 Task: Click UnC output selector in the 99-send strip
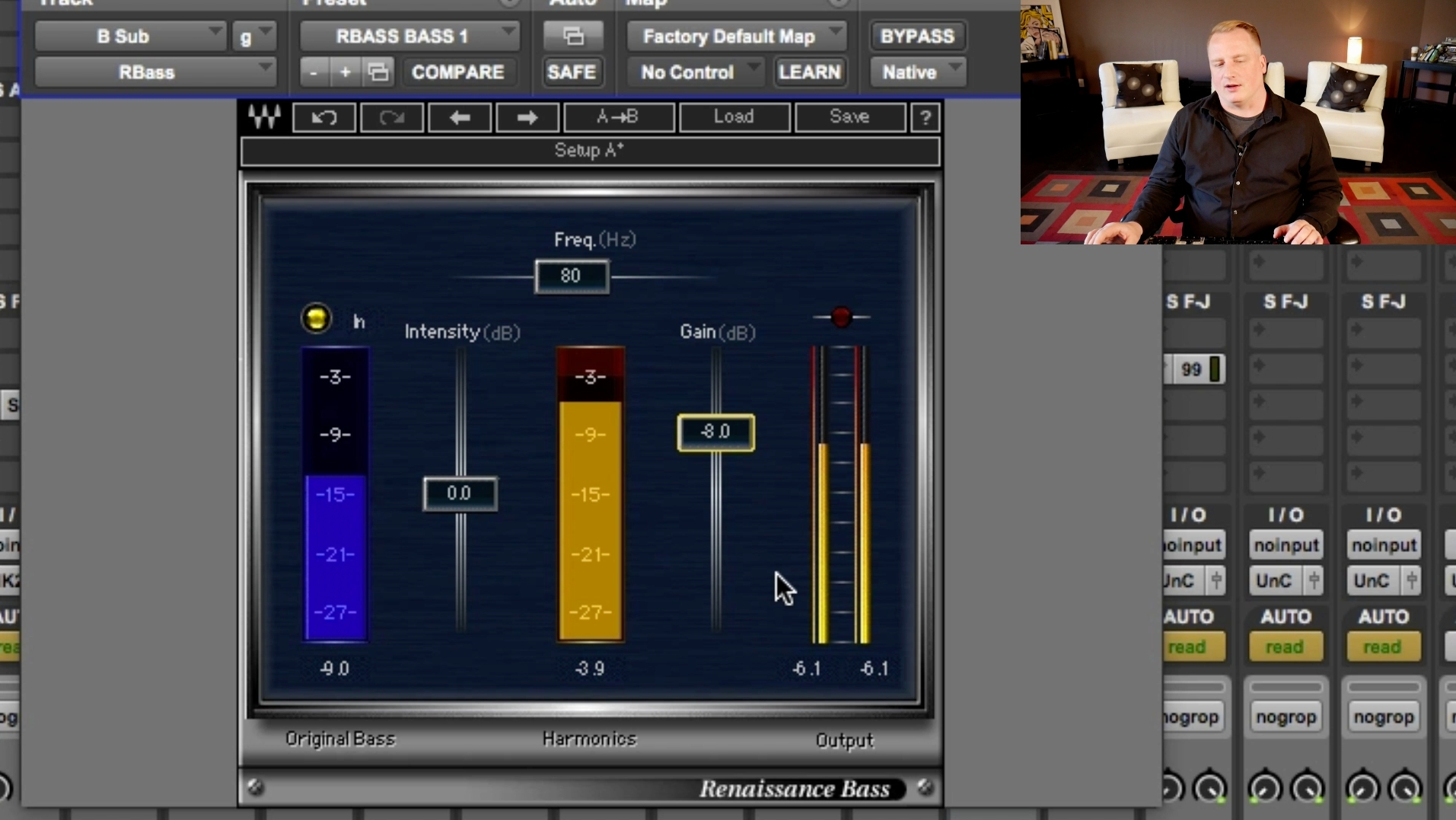click(1184, 581)
